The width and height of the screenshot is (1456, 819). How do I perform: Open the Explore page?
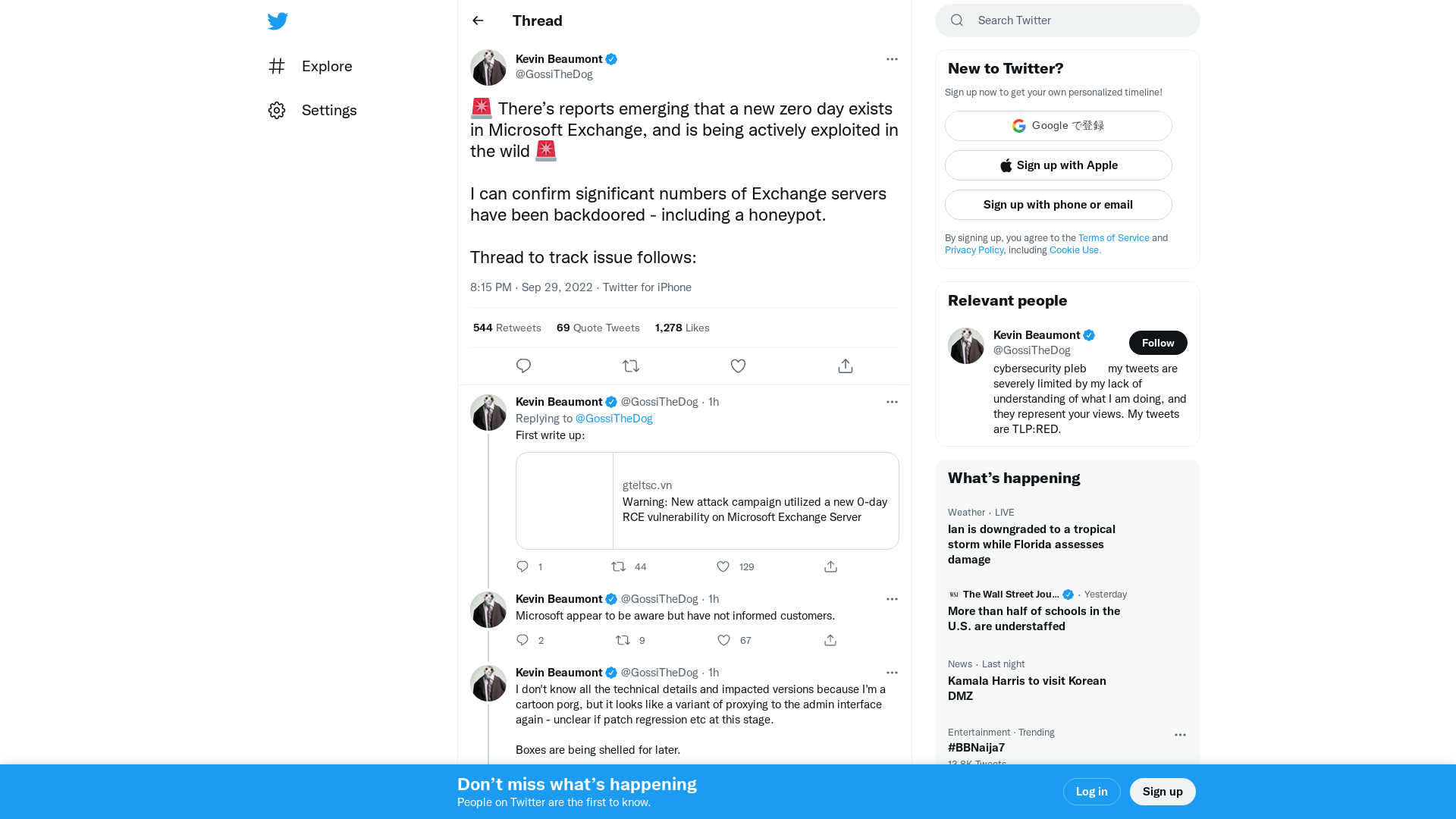tap(326, 66)
